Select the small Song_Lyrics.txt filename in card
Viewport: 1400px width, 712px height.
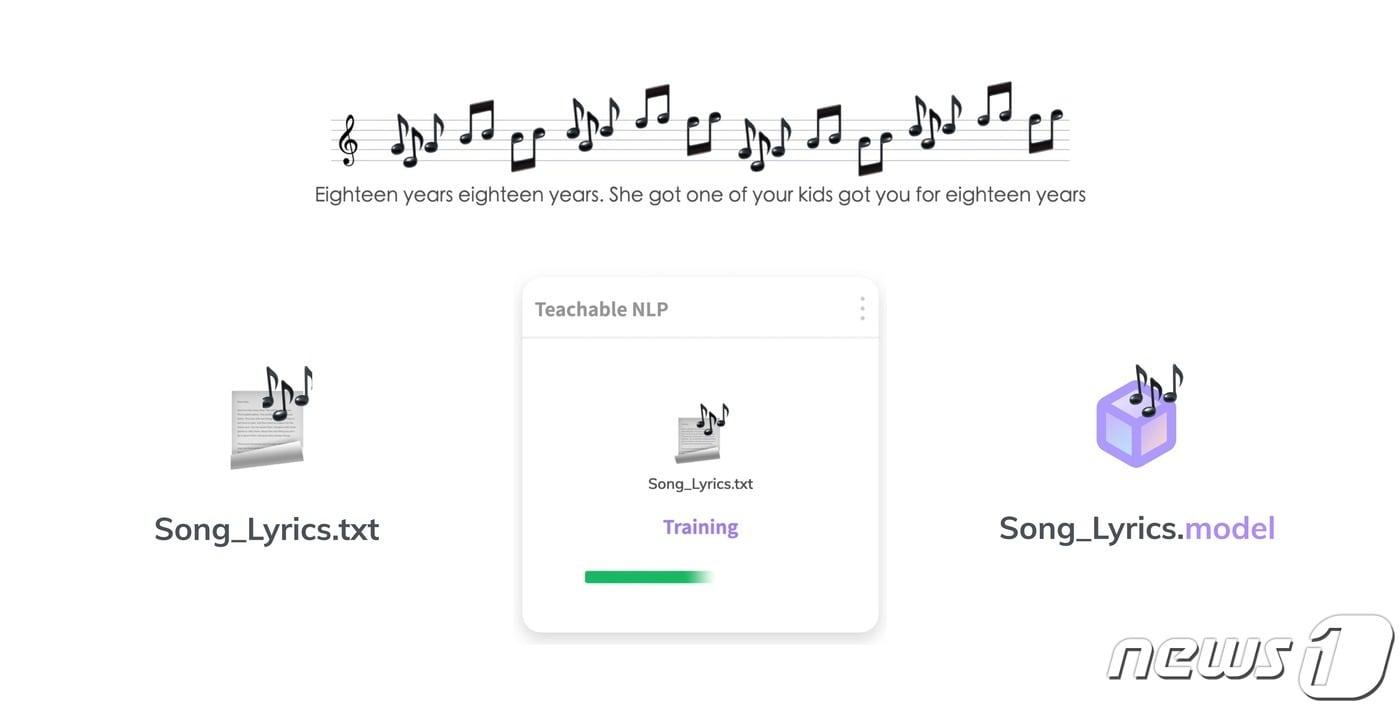coord(700,484)
